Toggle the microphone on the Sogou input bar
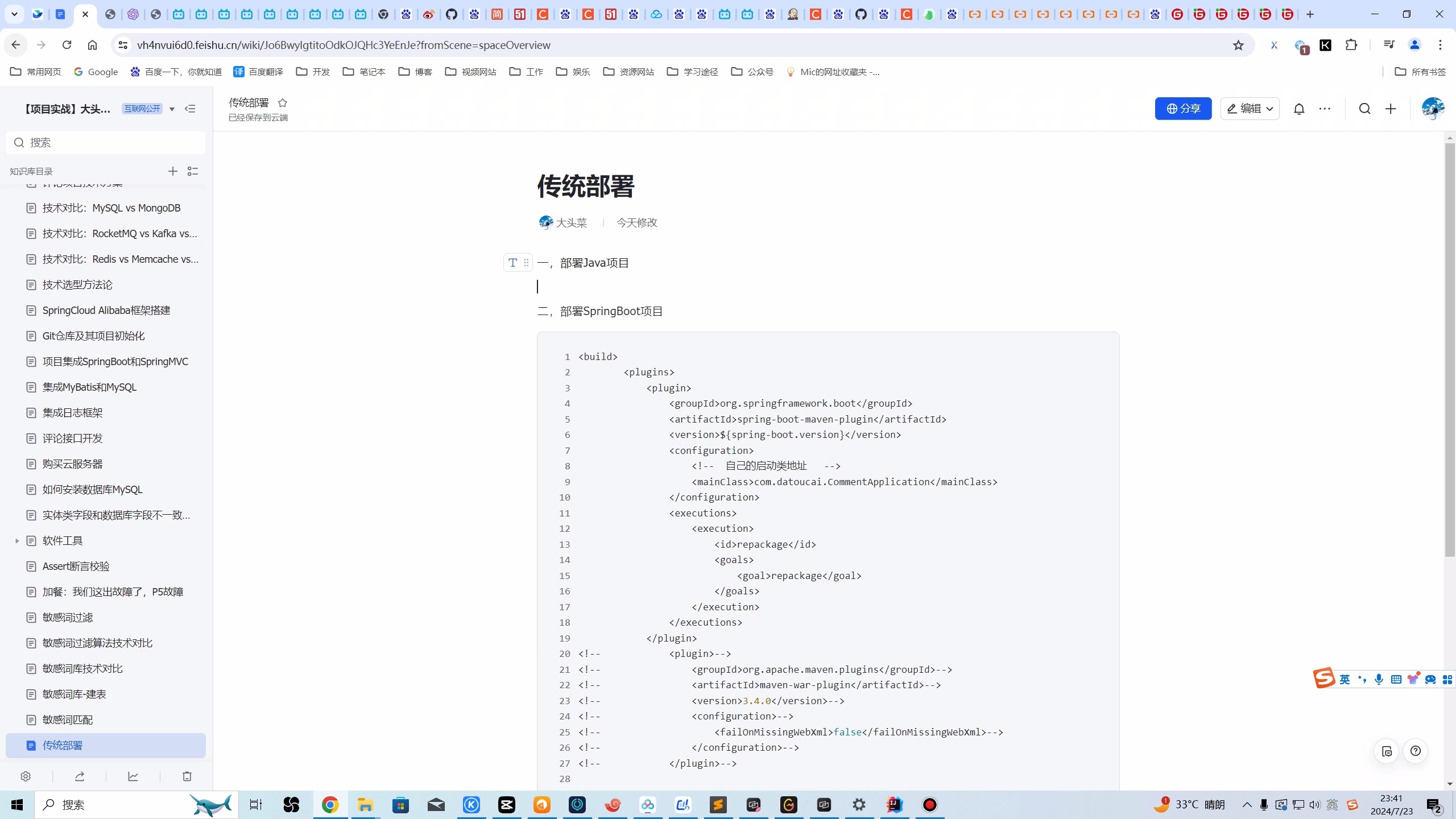 (x=1379, y=679)
